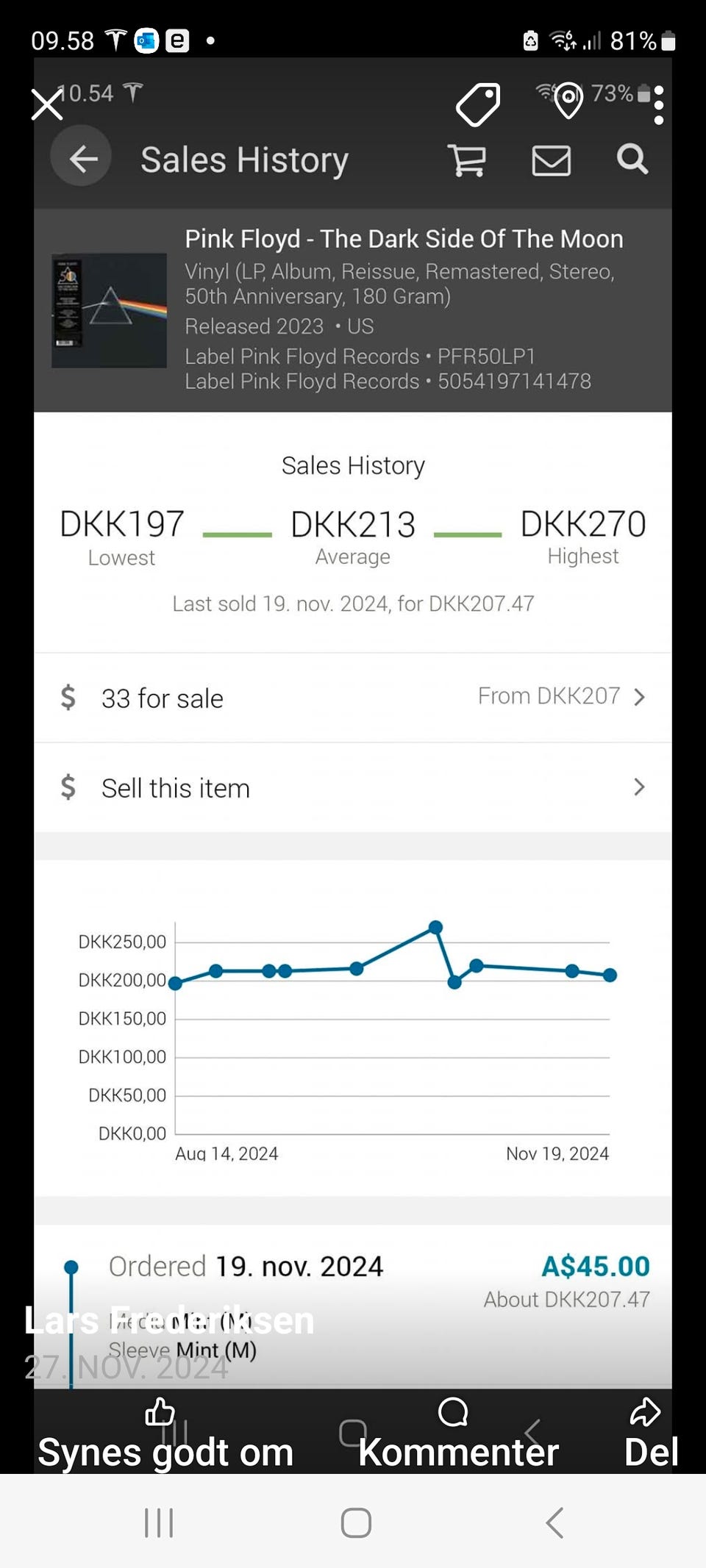The image size is (706, 1568).
Task: Tap the Kommenter comment button
Action: [456, 1433]
